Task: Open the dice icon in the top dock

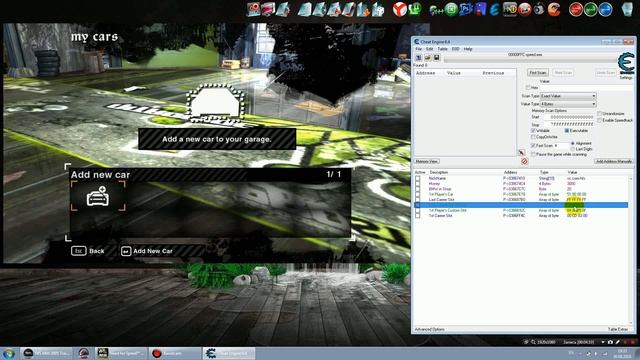Action: pos(378,10)
